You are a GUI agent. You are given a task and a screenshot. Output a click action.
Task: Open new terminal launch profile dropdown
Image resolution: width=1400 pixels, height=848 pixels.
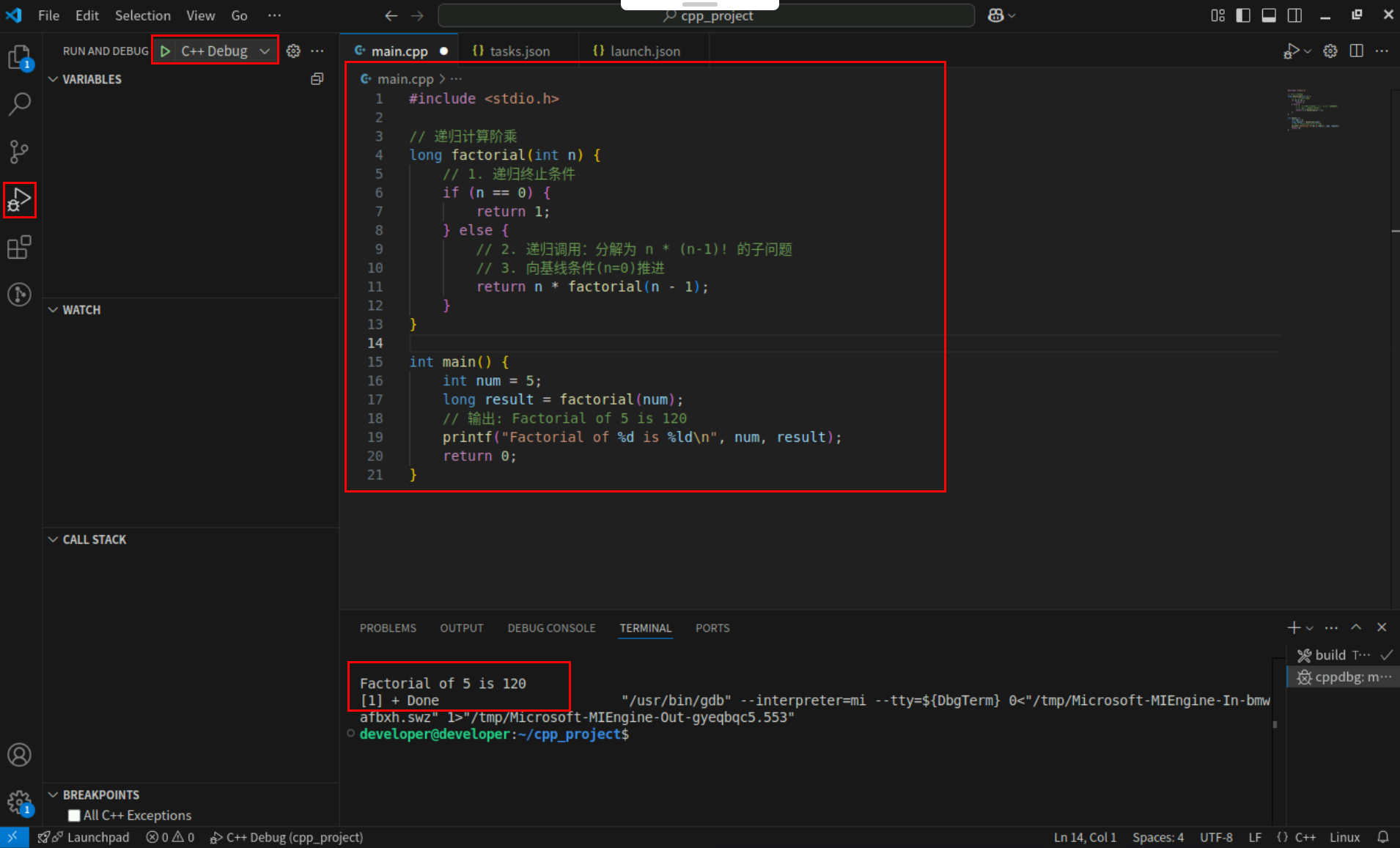coord(1310,628)
